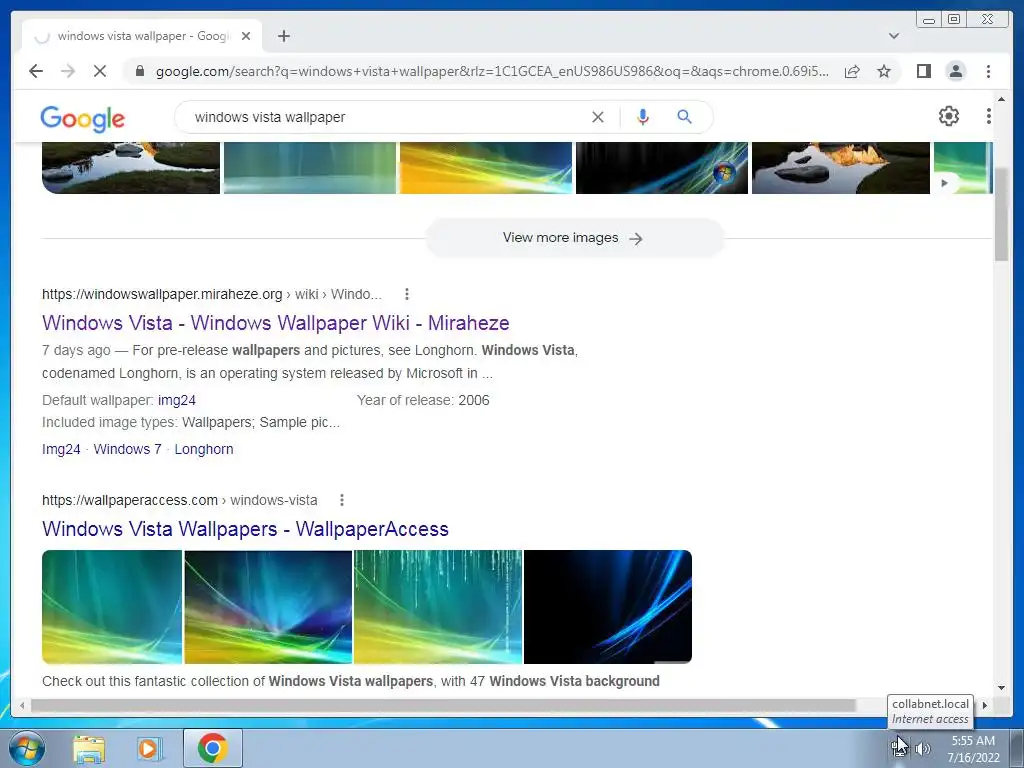Open the first lake rocks carousel thumbnail
The width and height of the screenshot is (1024, 768).
point(131,167)
